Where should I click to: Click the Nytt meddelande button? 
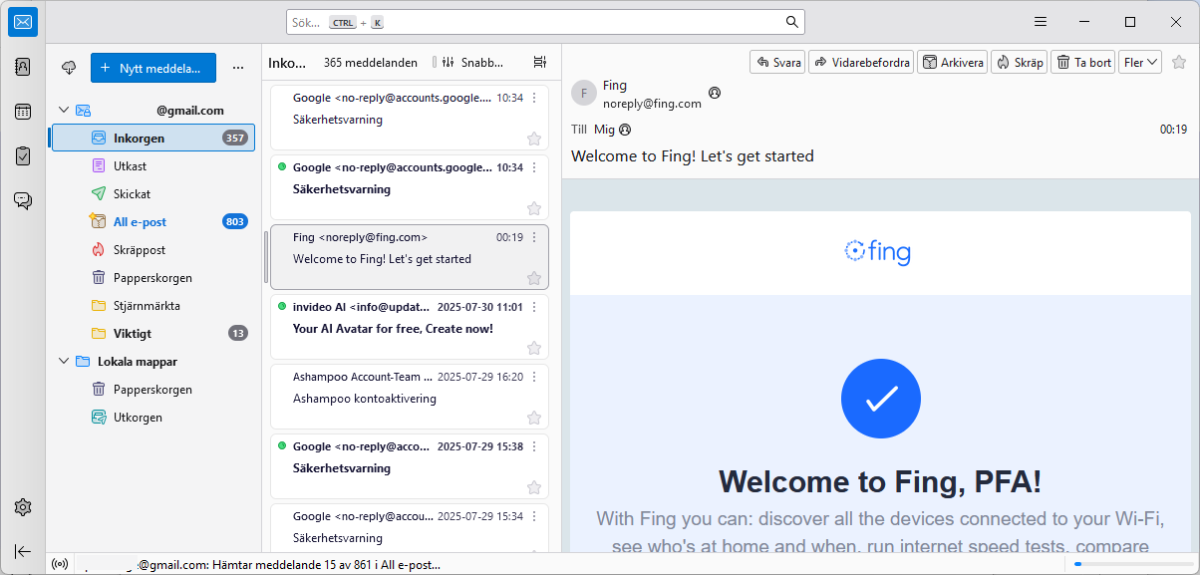[153, 68]
